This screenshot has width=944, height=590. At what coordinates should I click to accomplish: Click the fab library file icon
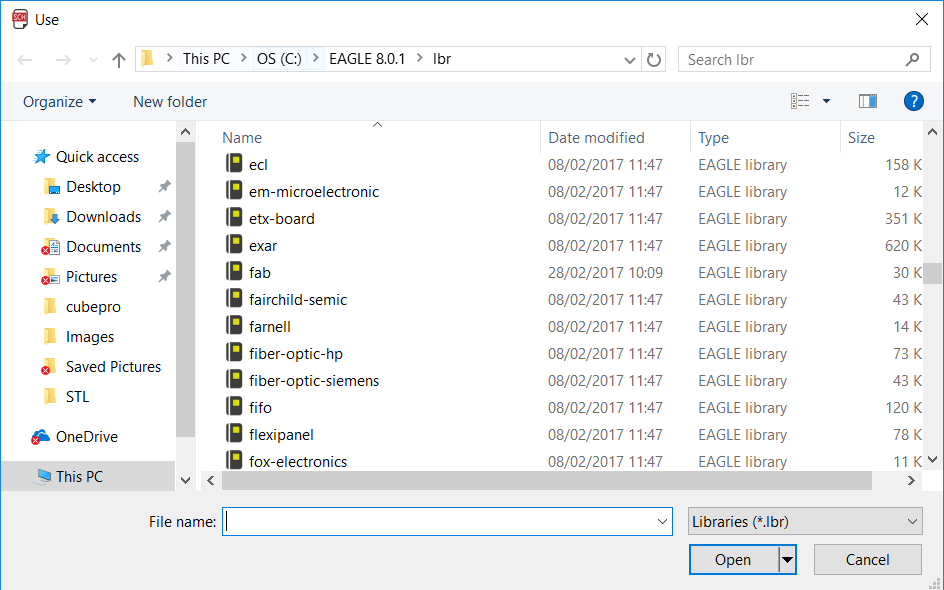[x=234, y=272]
